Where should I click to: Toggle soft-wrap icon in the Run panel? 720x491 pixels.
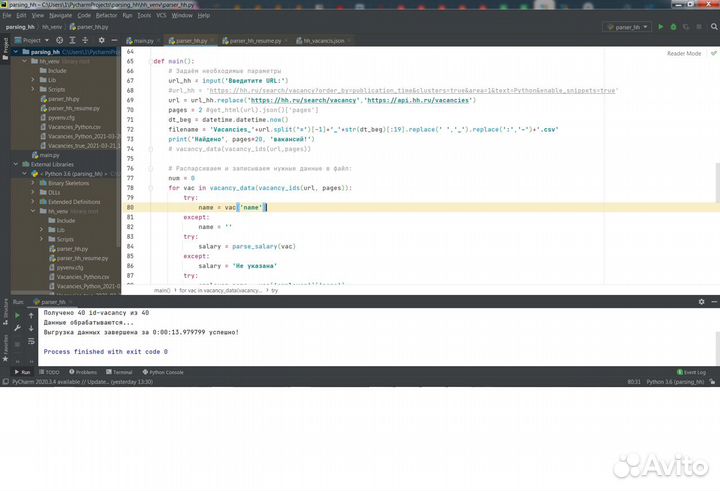pyautogui.click(x=31, y=341)
